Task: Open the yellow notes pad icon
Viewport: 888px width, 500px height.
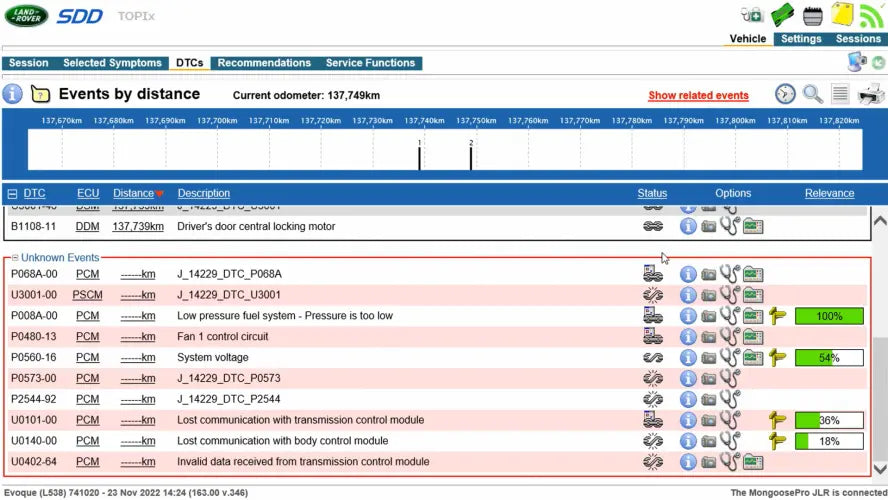Action: pos(841,15)
